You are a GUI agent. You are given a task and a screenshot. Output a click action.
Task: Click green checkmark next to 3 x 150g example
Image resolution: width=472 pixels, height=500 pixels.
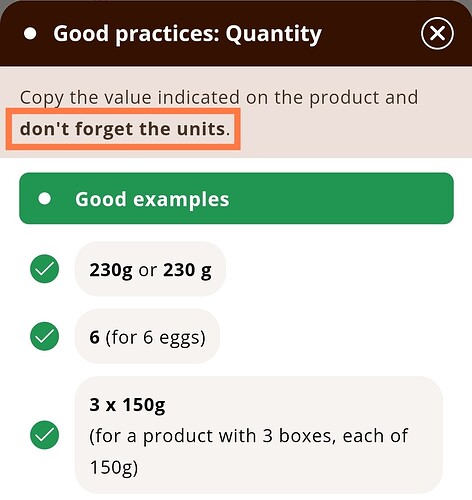45,435
